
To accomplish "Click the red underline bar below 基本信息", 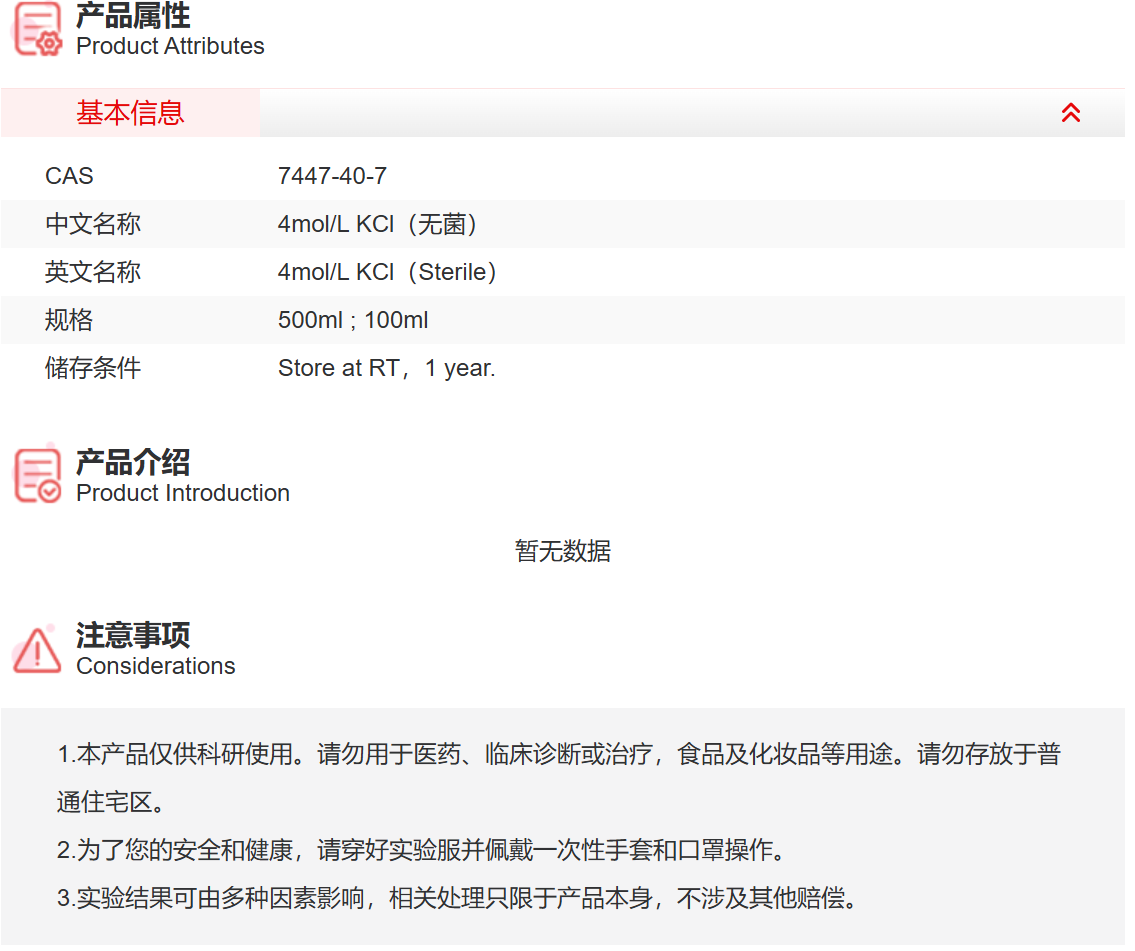I will pyautogui.click(x=130, y=135).
